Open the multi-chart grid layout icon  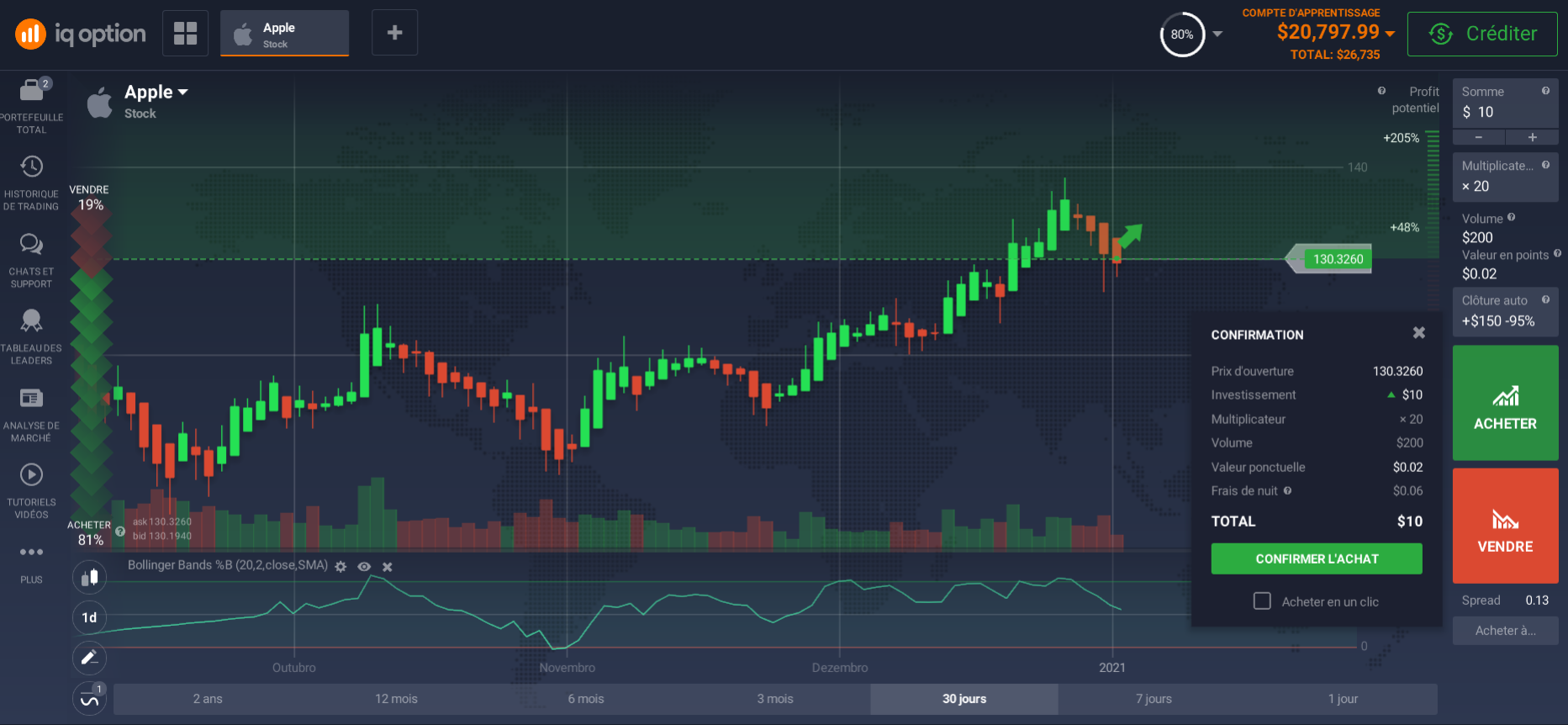click(x=185, y=33)
